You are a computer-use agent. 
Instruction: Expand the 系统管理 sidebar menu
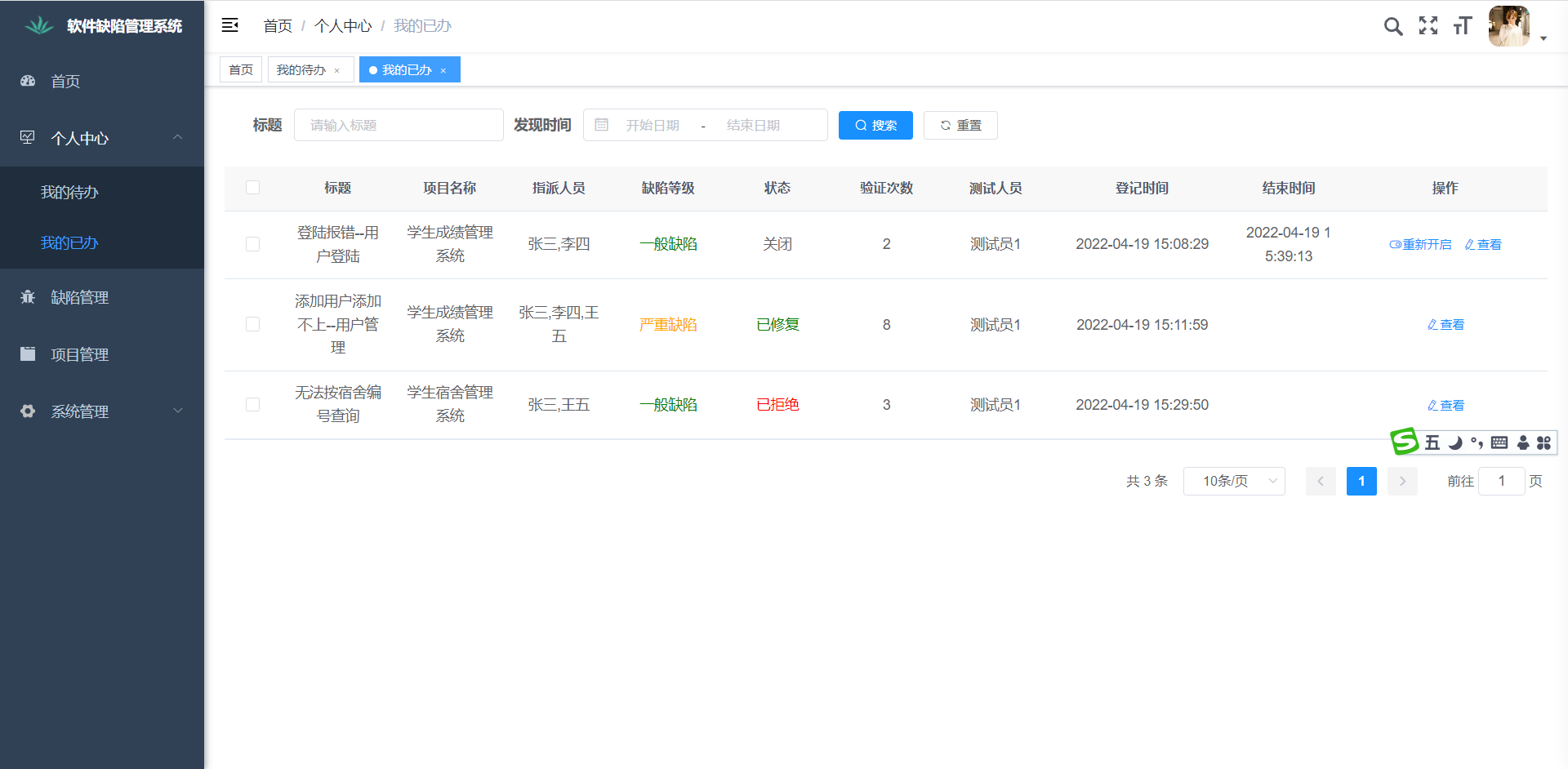click(x=102, y=411)
